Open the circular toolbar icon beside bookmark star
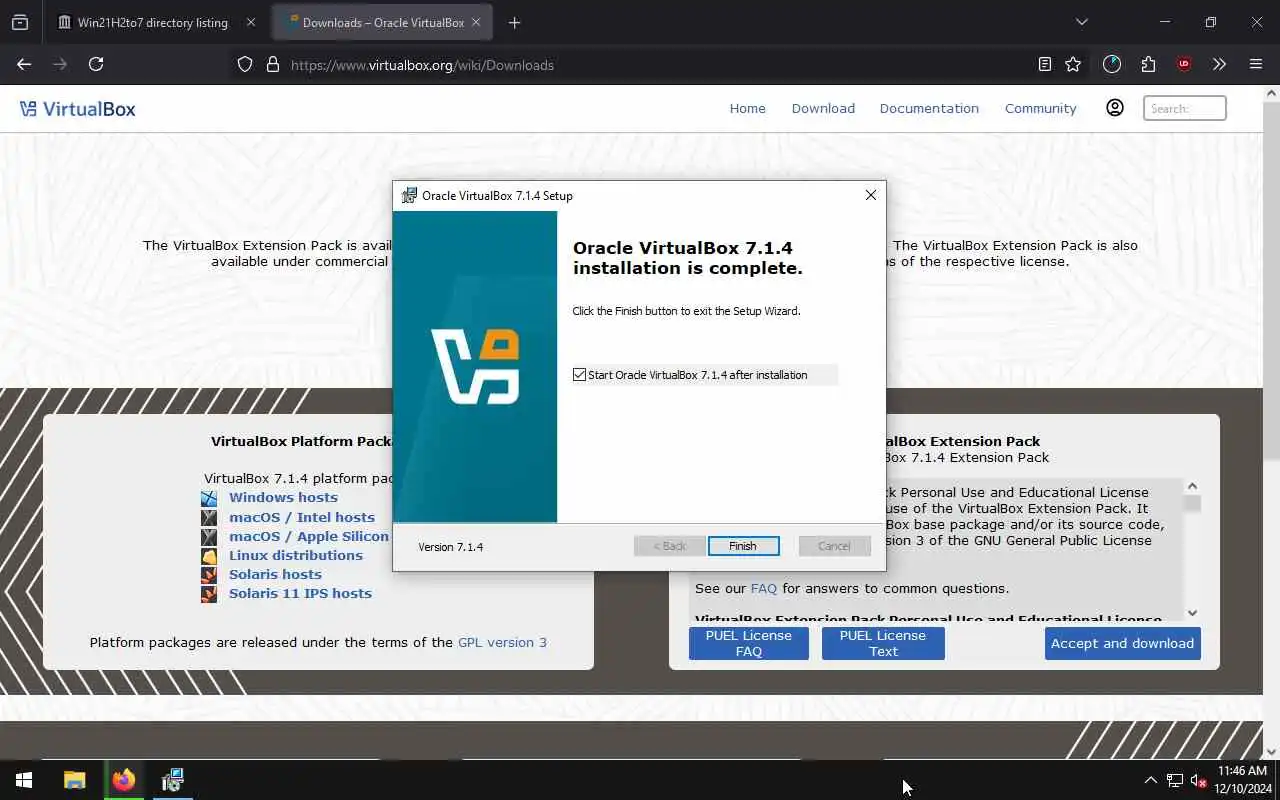This screenshot has height=800, width=1280. pos(1112,64)
